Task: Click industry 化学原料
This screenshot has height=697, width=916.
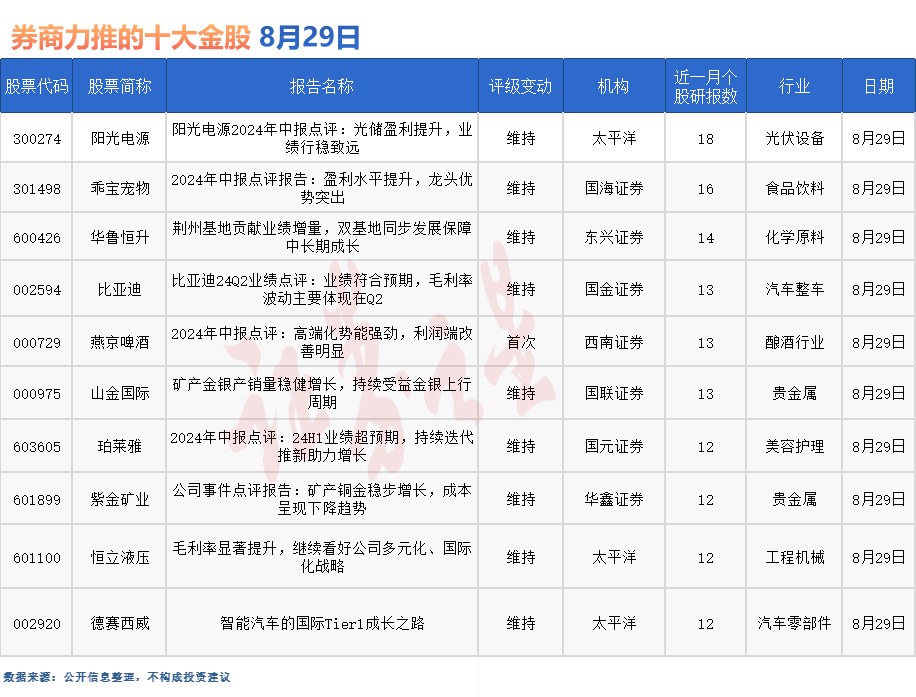Action: (x=794, y=237)
